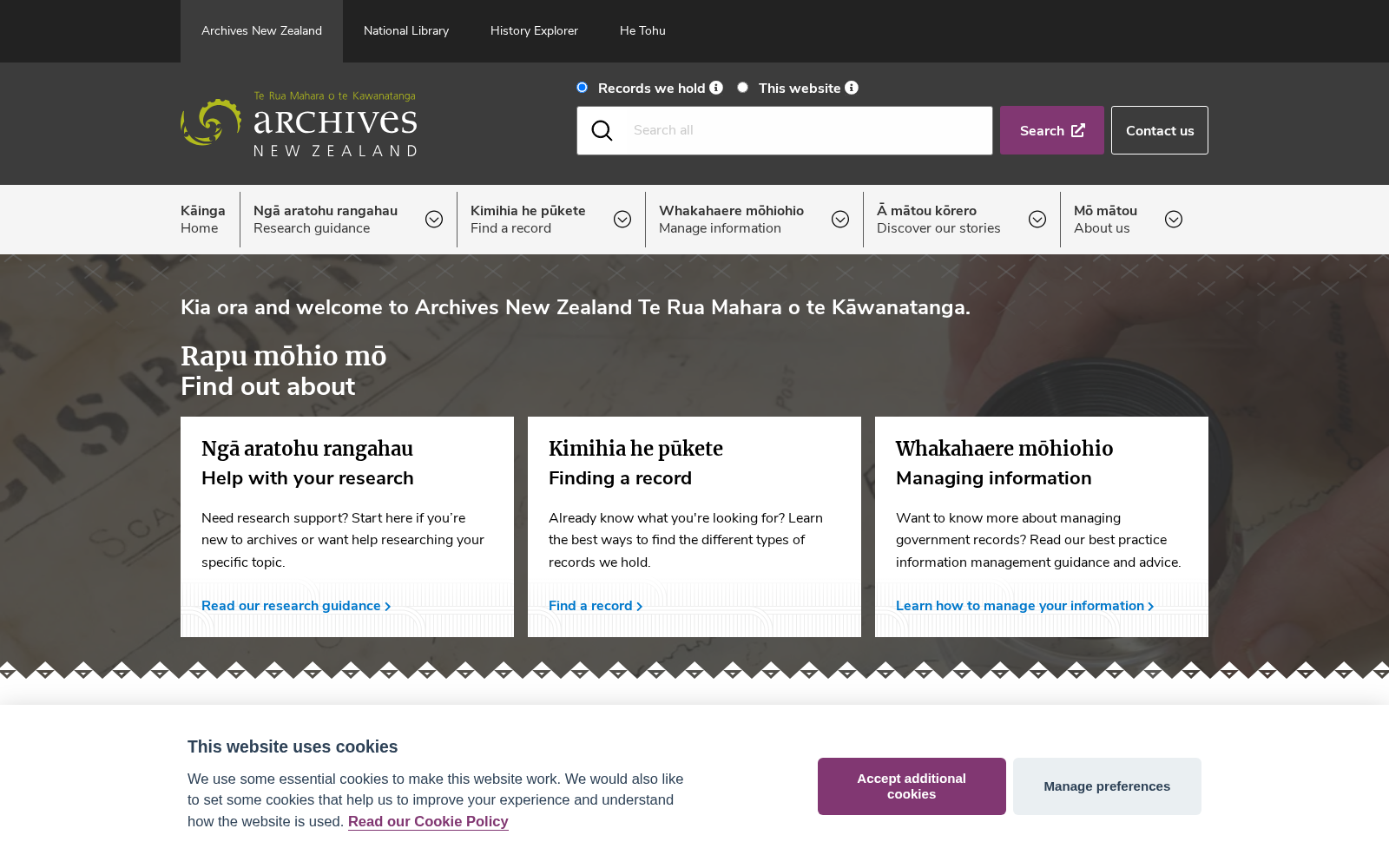Screen dimensions: 1389x868
Task: Switch to the History Explorer tab
Action: tap(534, 31)
